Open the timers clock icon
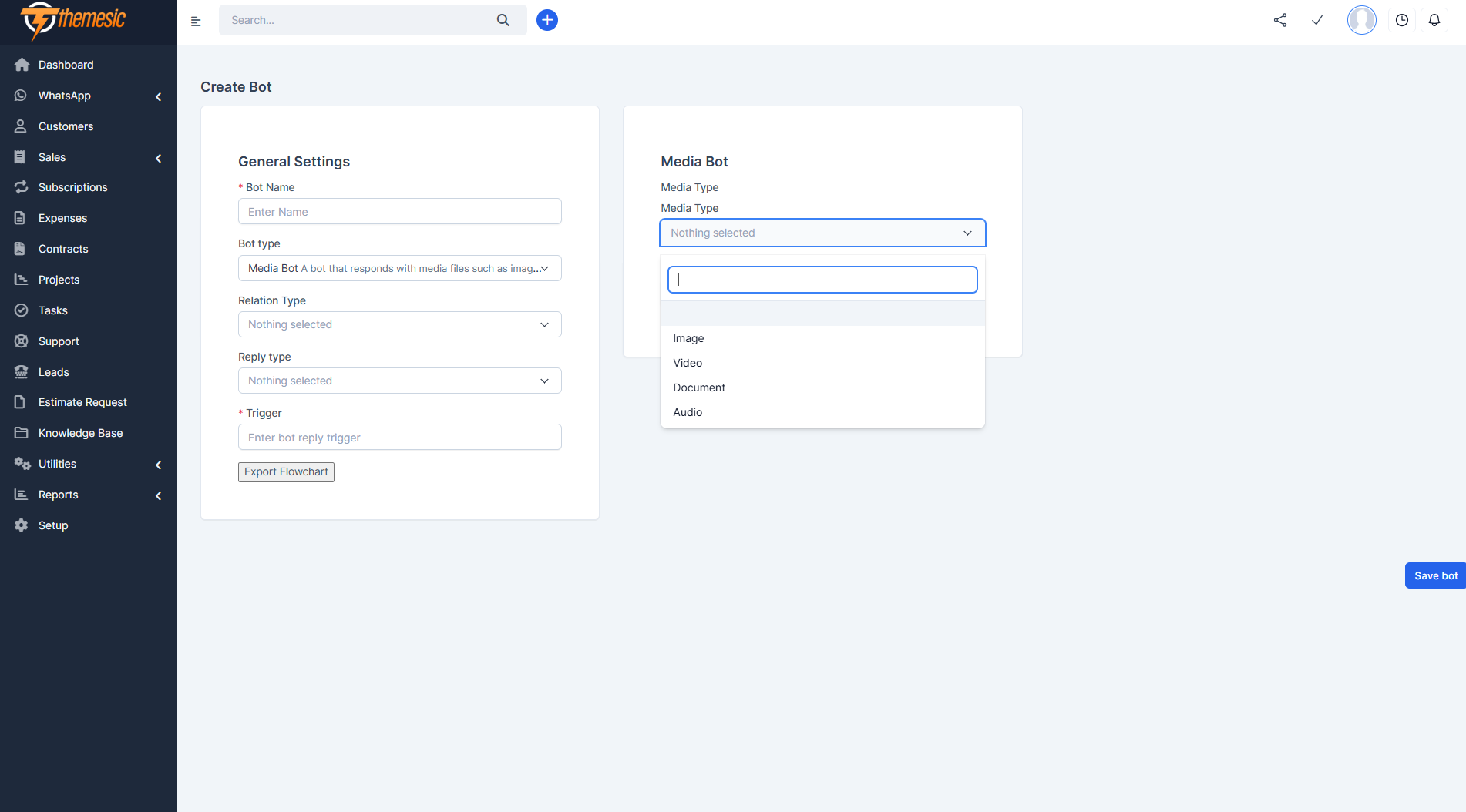 1402,20
